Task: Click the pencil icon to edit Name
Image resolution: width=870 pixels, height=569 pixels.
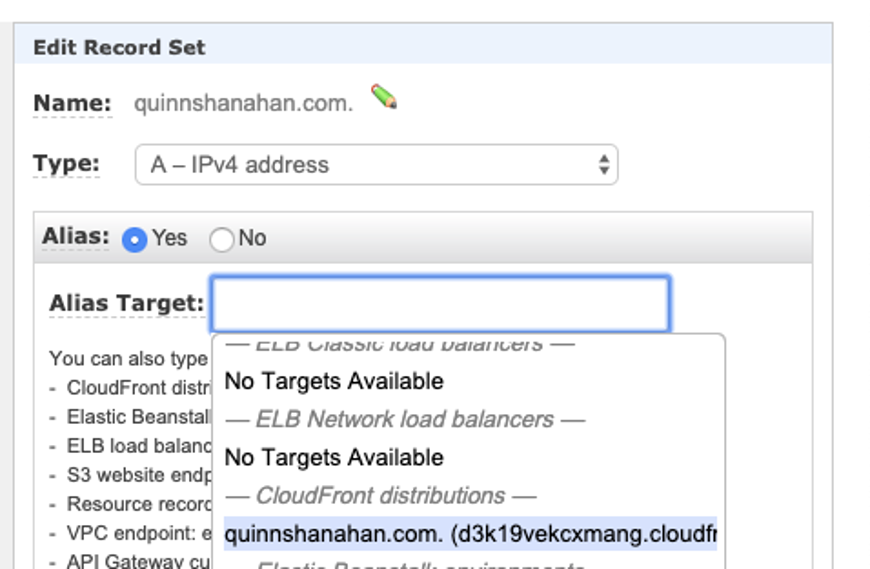Action: 383,98
